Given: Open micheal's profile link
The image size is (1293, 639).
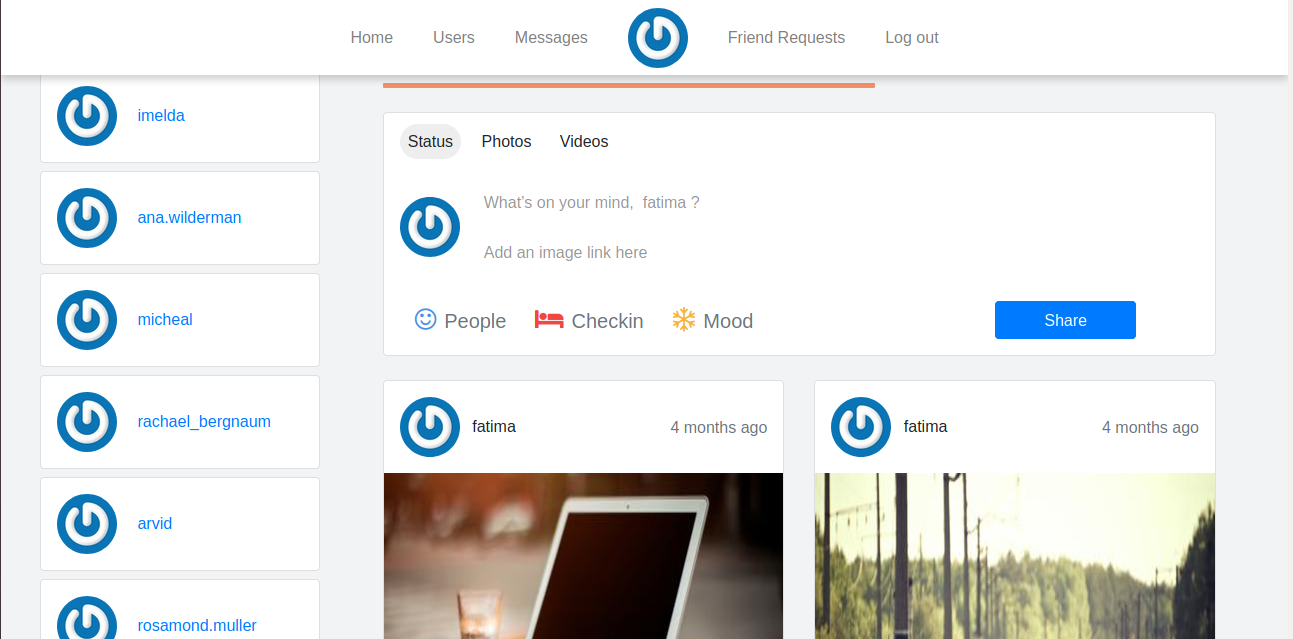Looking at the screenshot, I should click(x=165, y=320).
